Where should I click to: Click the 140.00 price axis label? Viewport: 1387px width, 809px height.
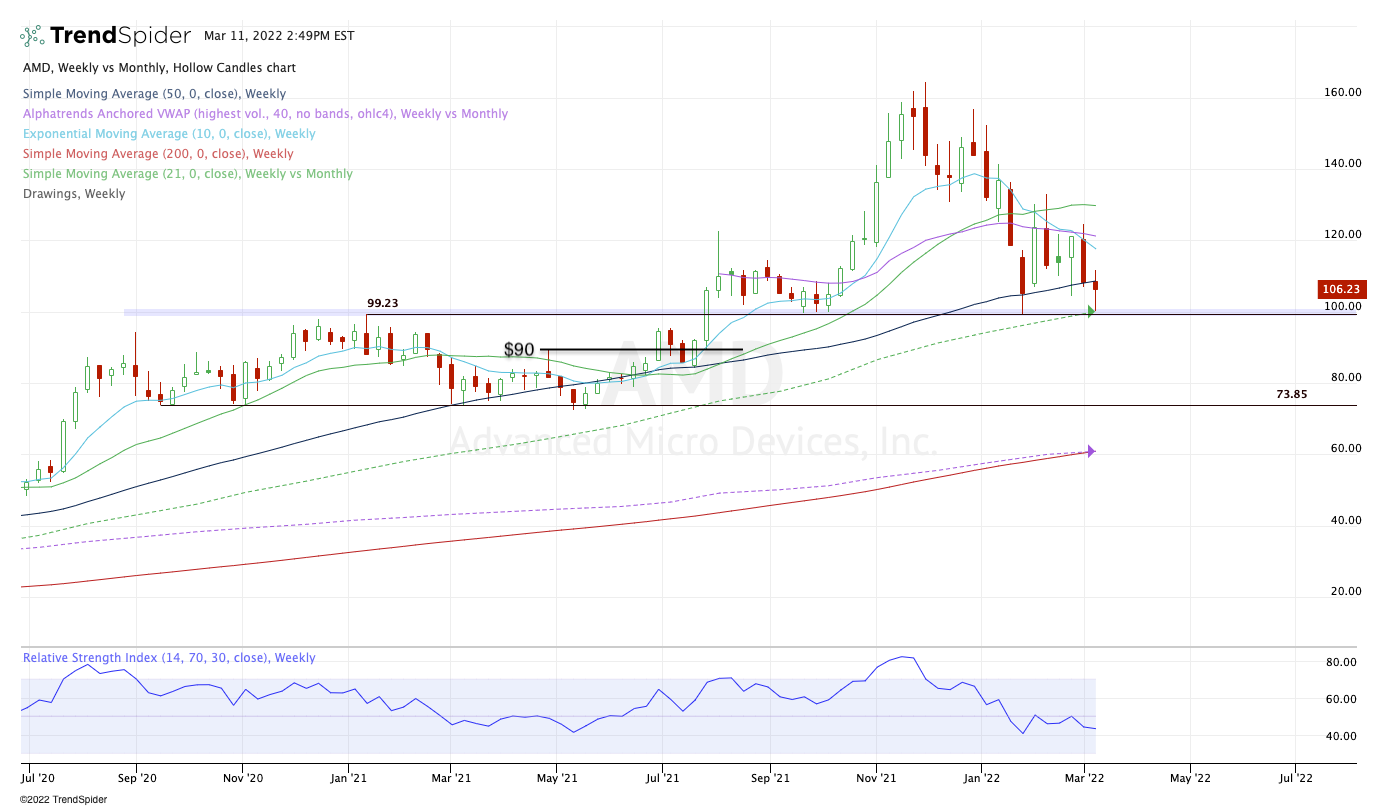(1342, 163)
